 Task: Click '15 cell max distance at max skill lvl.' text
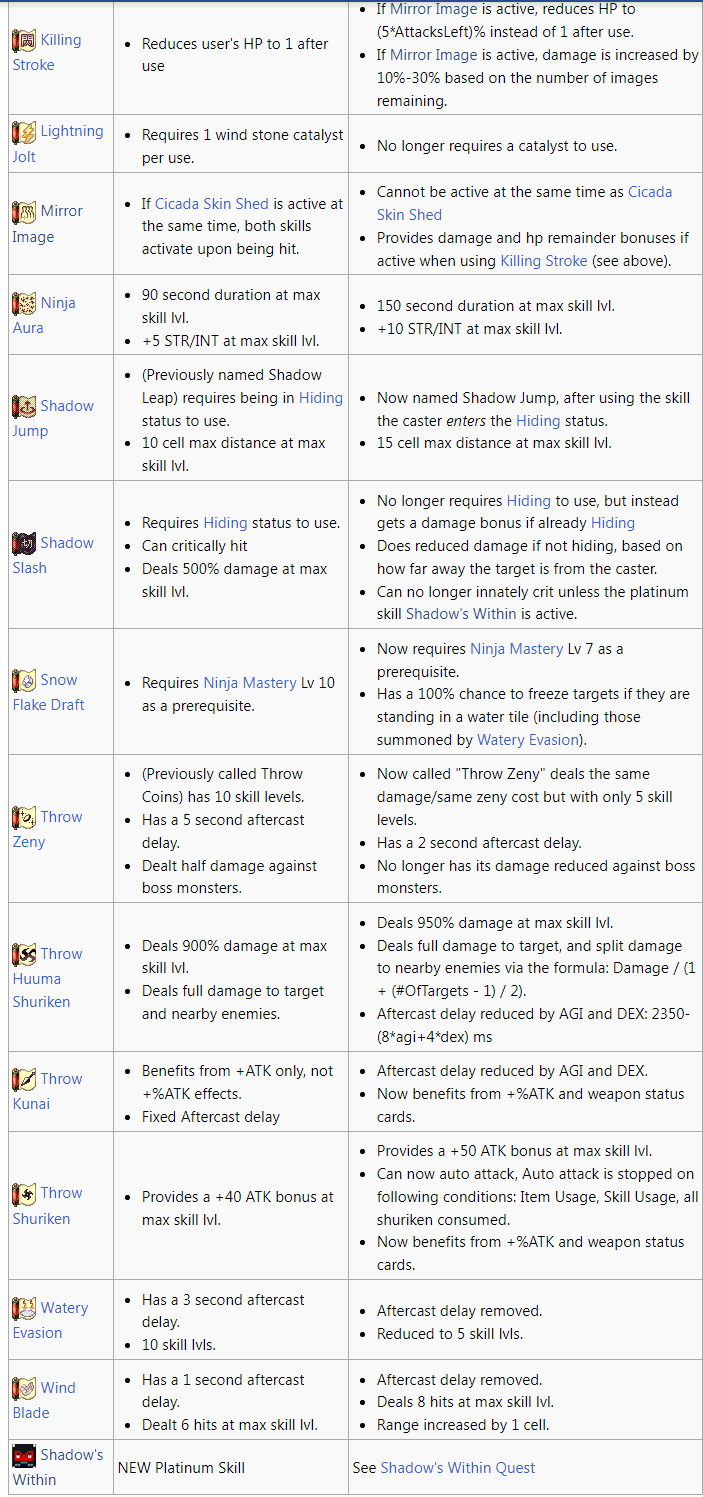(494, 443)
